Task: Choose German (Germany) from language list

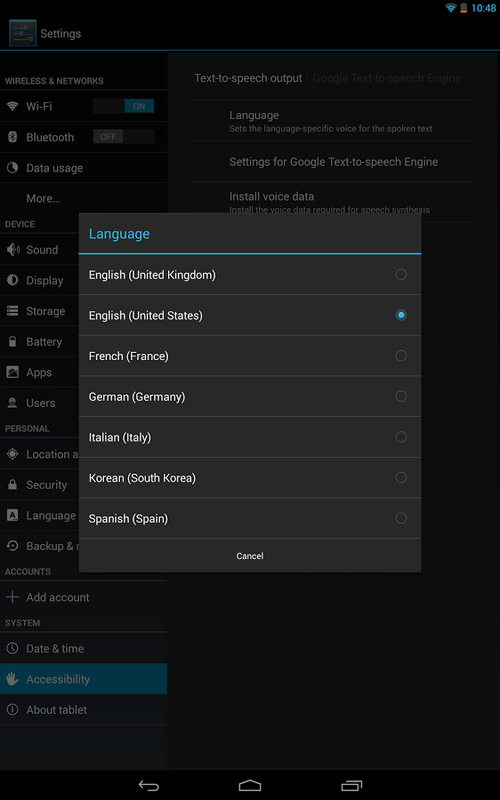Action: [x=250, y=396]
